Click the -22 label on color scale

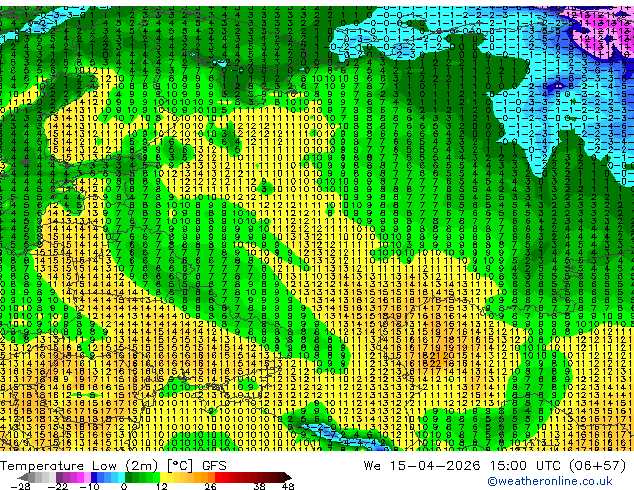58,486
